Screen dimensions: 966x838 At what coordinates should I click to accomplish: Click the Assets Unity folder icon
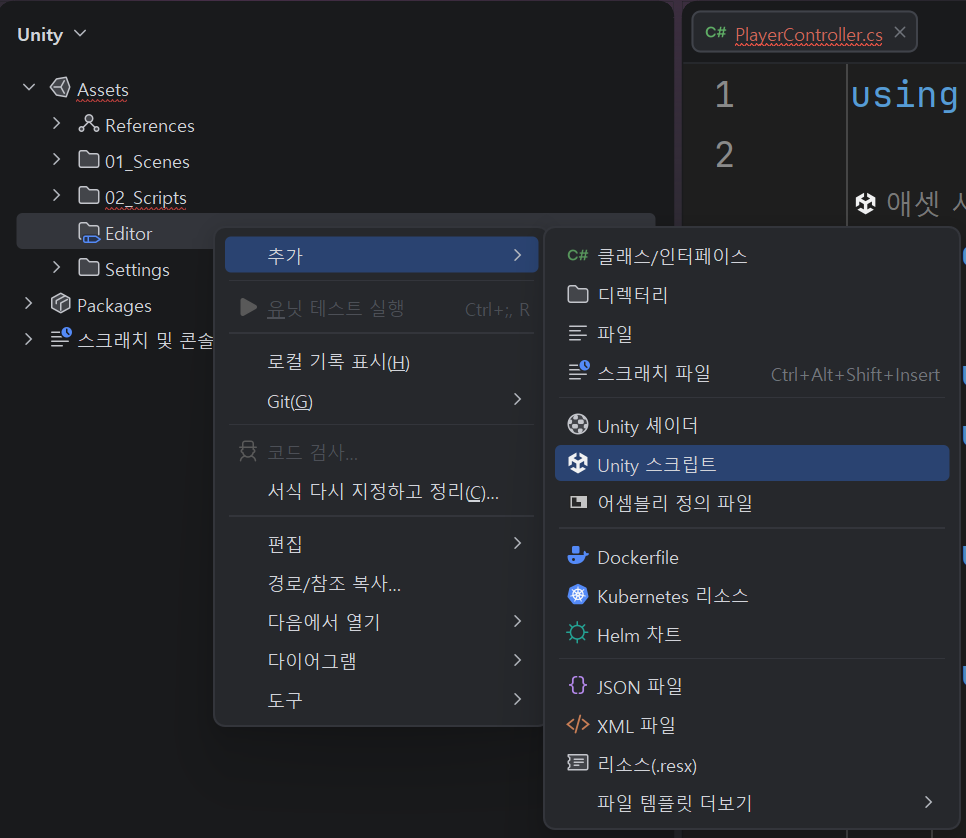pos(60,88)
